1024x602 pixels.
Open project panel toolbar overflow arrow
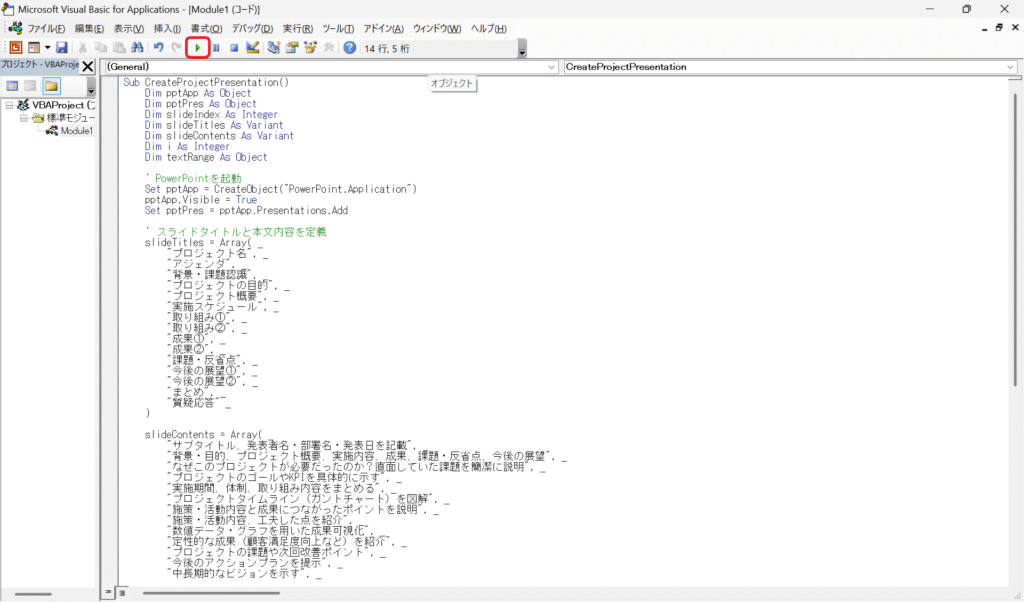[x=91, y=87]
